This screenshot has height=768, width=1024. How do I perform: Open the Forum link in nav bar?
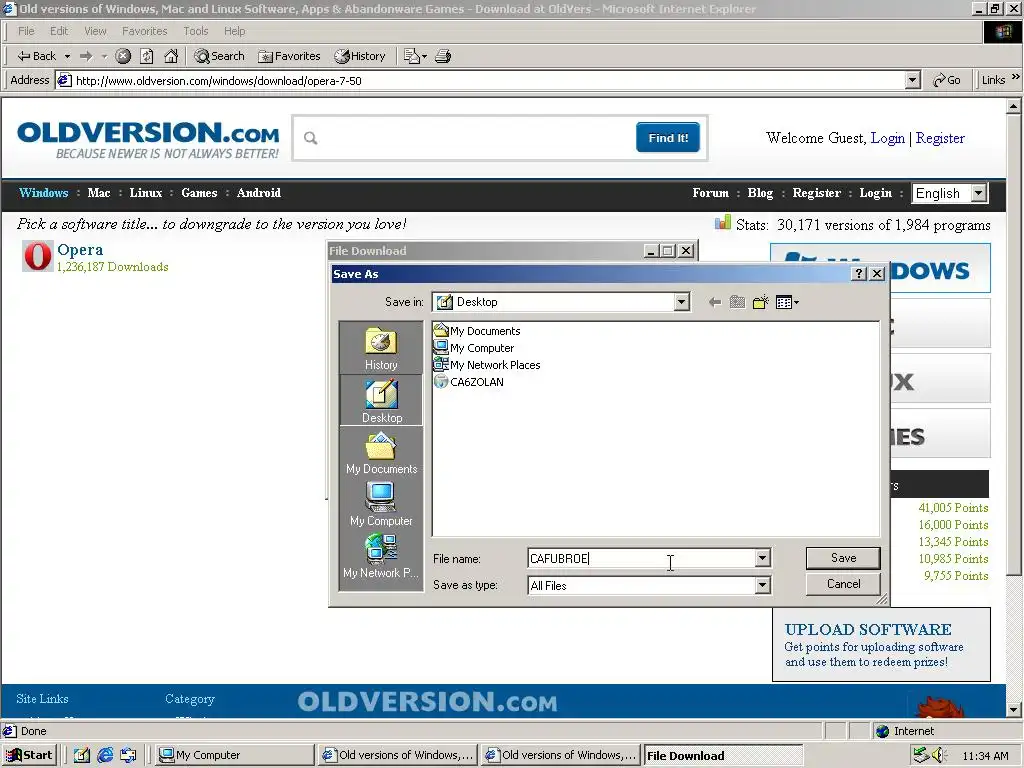click(x=711, y=193)
